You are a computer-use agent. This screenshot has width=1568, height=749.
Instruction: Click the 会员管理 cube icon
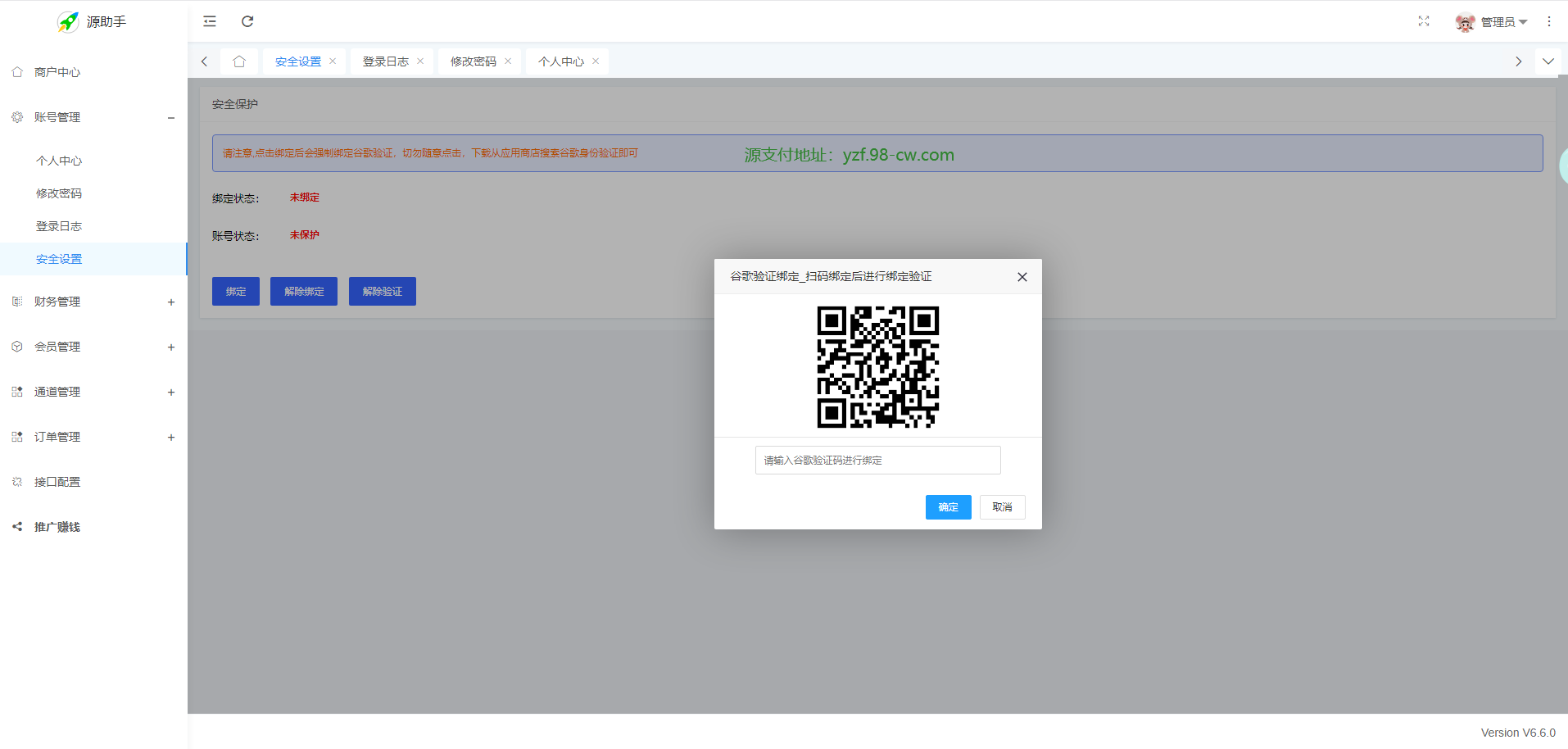pyautogui.click(x=17, y=347)
